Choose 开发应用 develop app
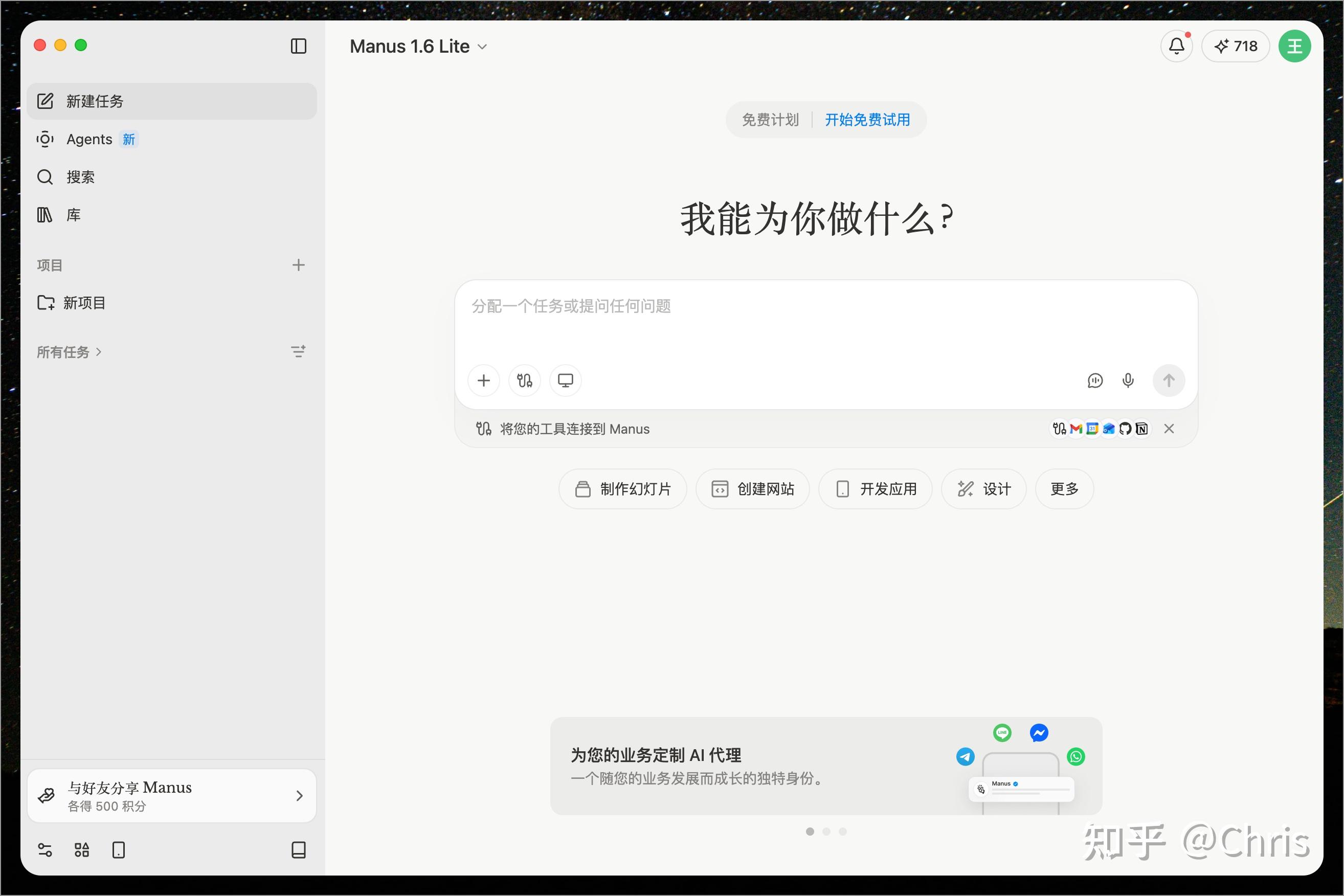 click(x=876, y=489)
